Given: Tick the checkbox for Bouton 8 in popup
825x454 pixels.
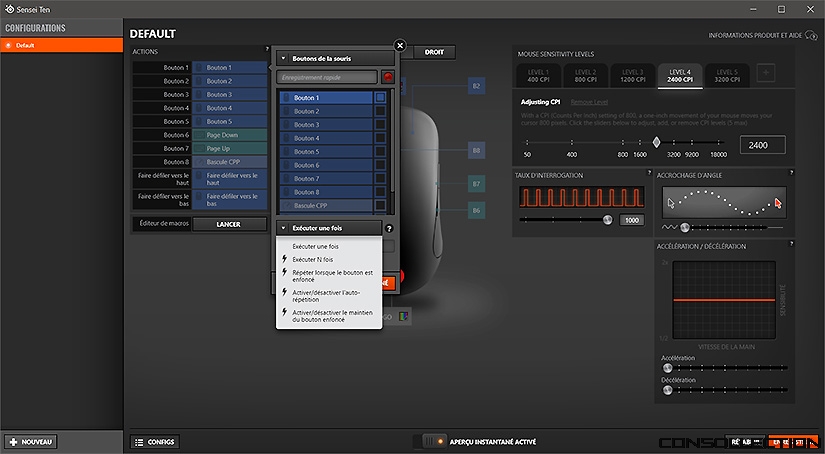Looking at the screenshot, I should click(x=380, y=192).
